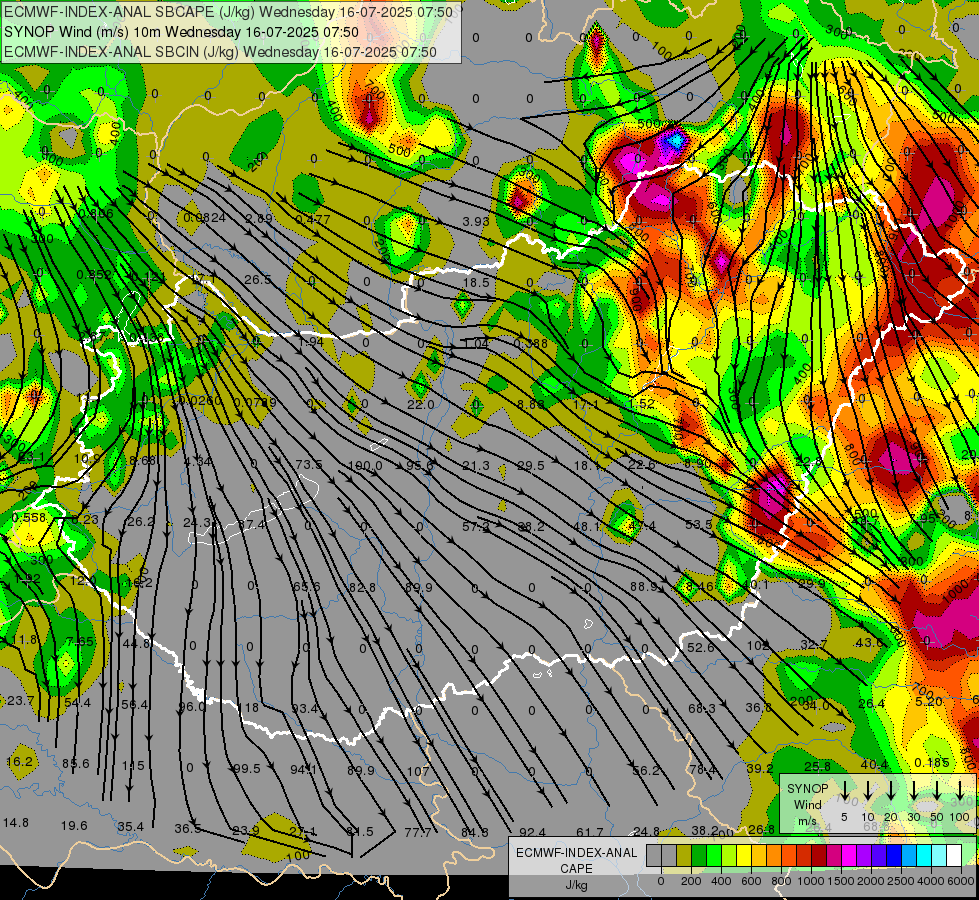
Task: Click the 53.5 value on the map
Action: click(x=699, y=525)
